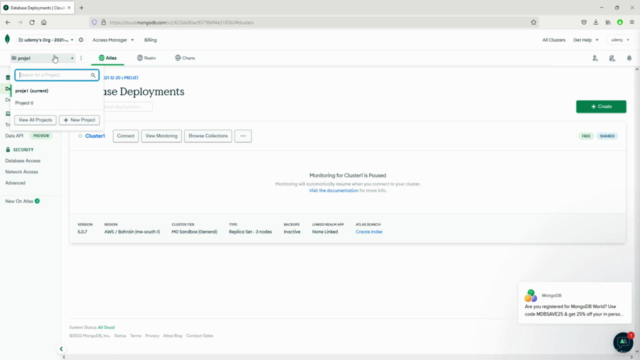
Task: Click the invite user icon
Action: coord(595,58)
